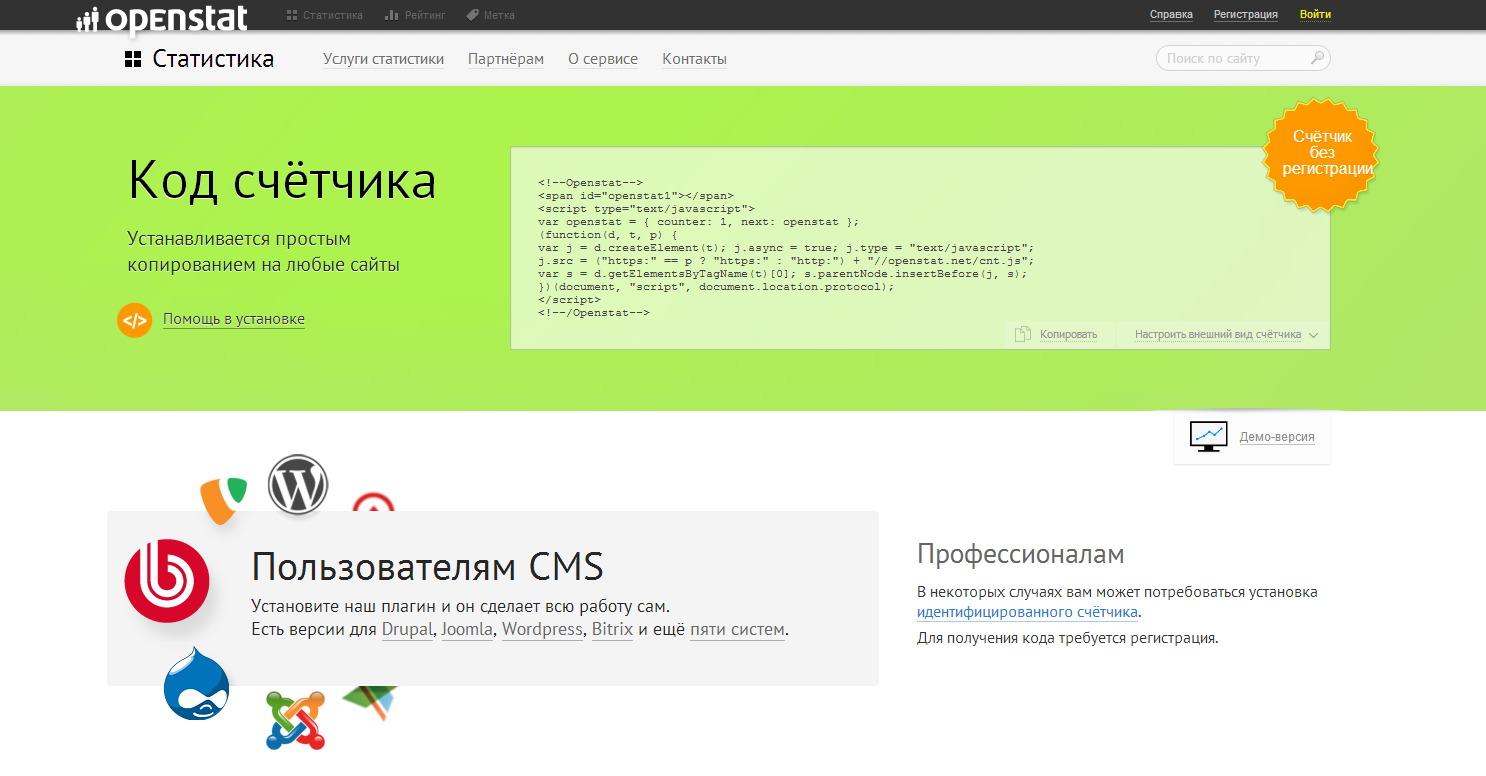
Task: Open the Контакты menu item
Action: pyautogui.click(x=694, y=59)
